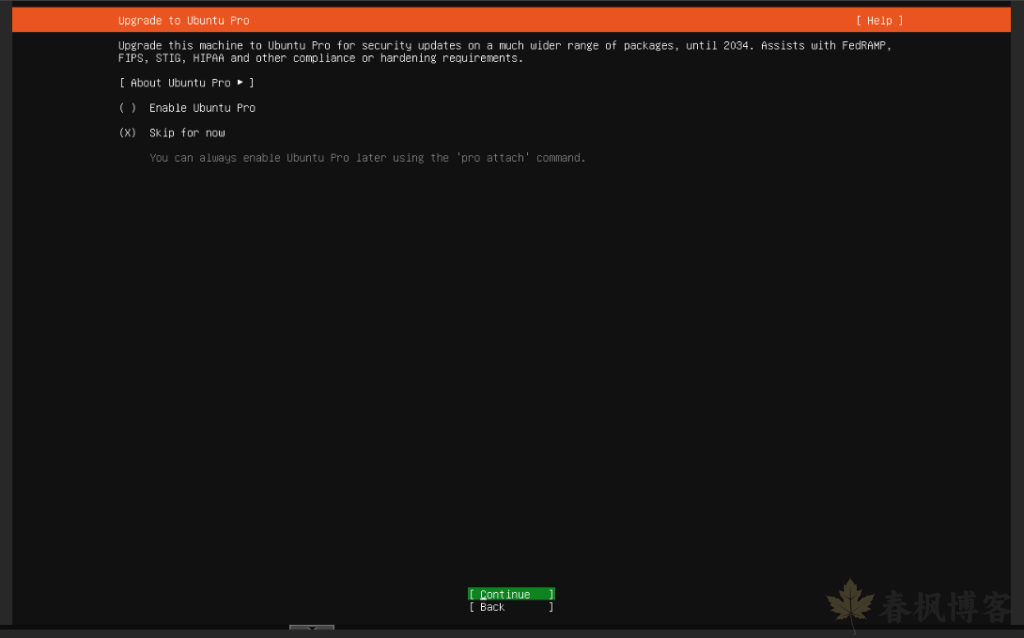Click the word FedRAMP in the description
This screenshot has width=1024, height=638.
coord(865,46)
